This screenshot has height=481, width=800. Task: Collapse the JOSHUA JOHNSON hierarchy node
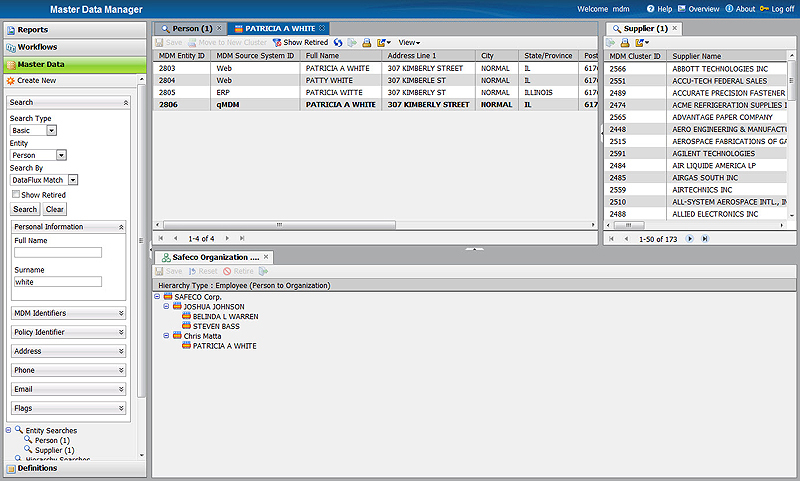[167, 307]
